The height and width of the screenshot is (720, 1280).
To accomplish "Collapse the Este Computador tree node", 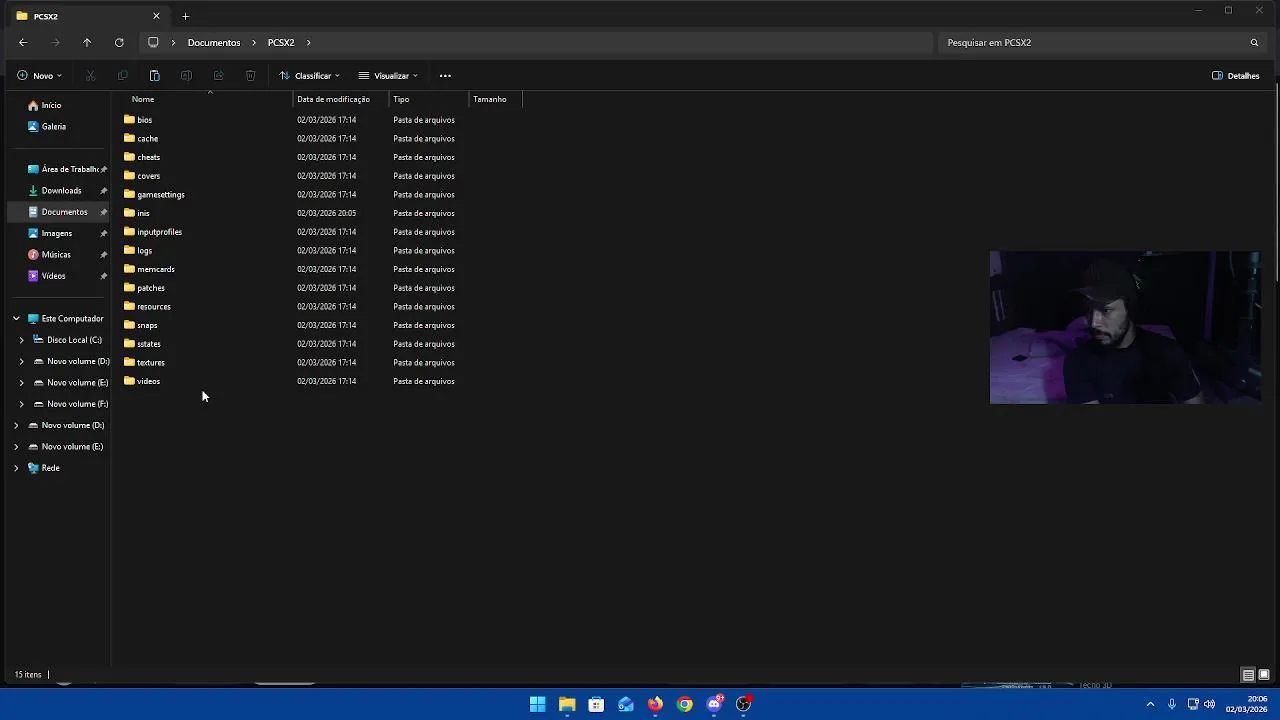I will [x=16, y=319].
